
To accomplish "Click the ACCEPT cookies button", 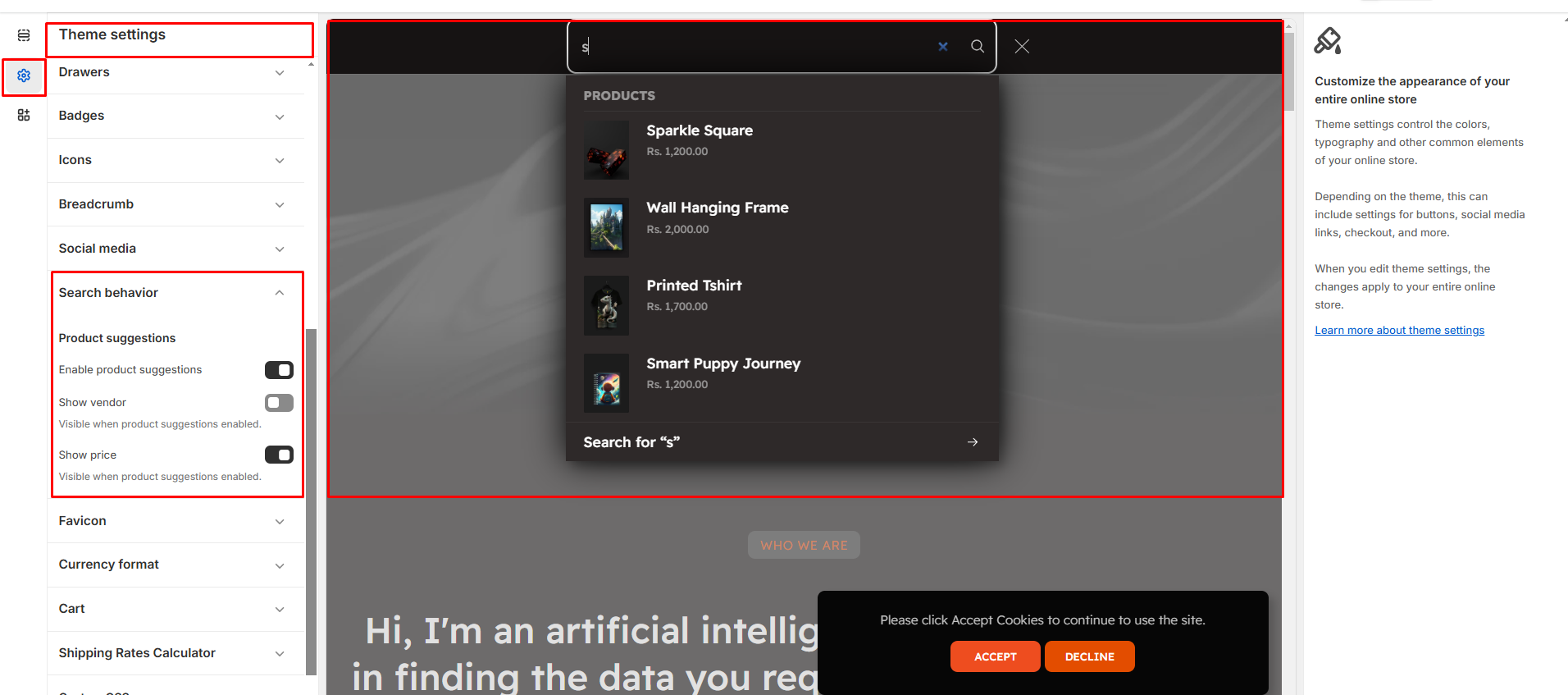I will pyautogui.click(x=995, y=656).
